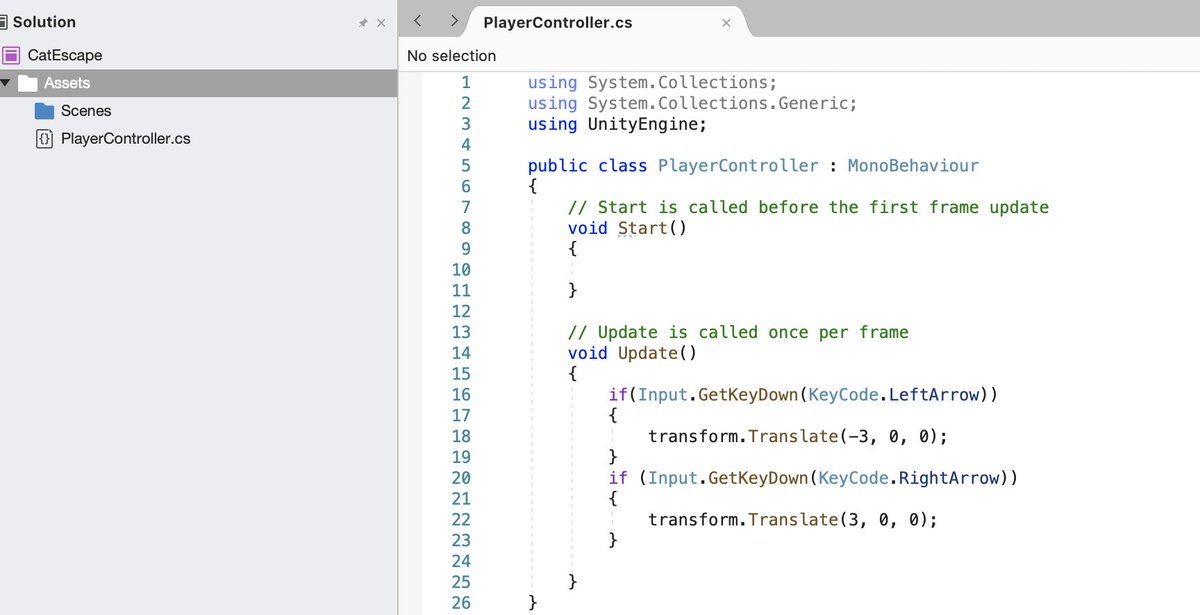This screenshot has height=615, width=1200.
Task: Click 'Update is called once per frame' comment
Action: [738, 332]
